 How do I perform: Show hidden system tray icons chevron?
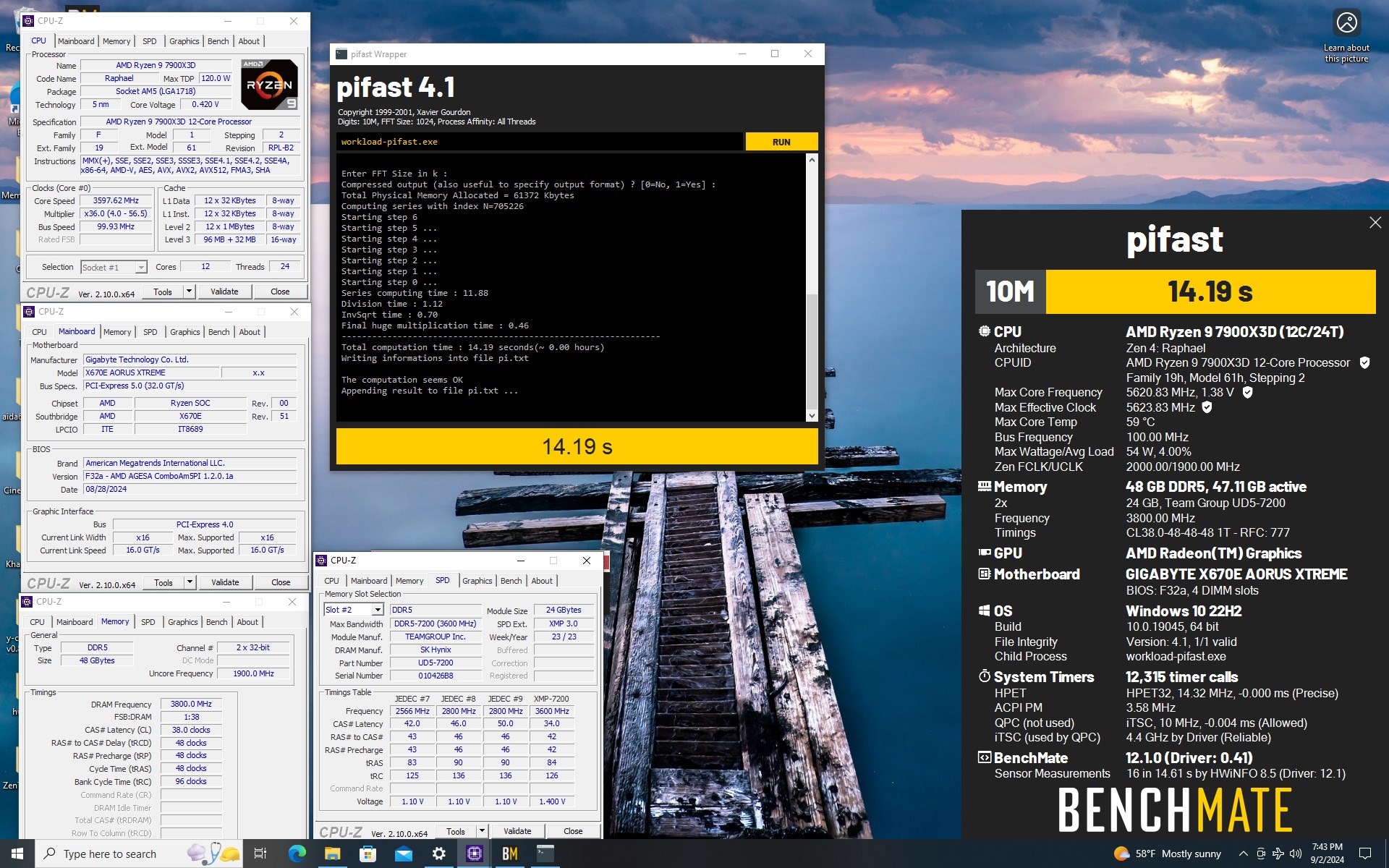tap(1243, 854)
